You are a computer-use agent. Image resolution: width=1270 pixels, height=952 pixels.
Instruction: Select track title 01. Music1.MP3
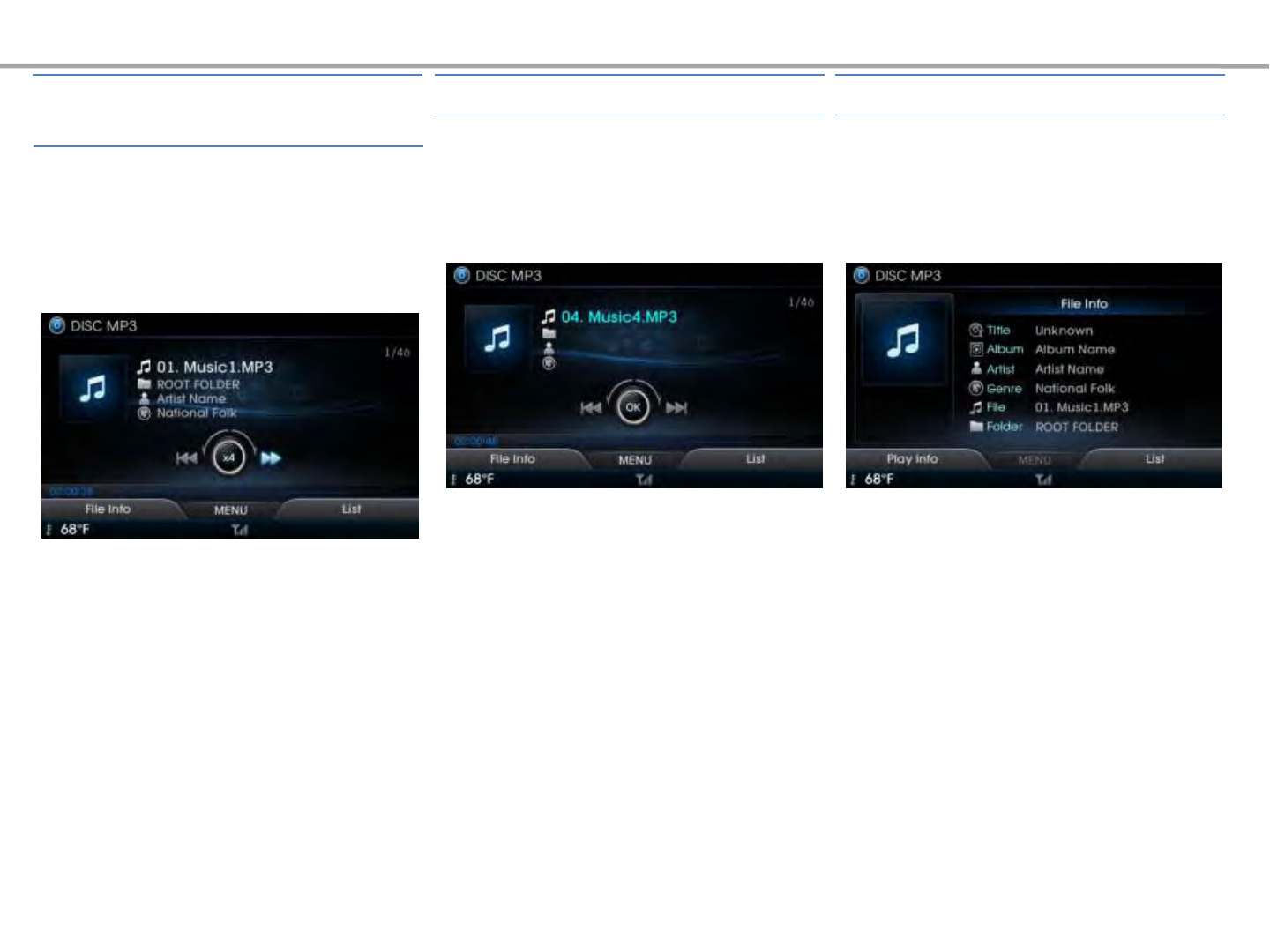click(x=214, y=367)
